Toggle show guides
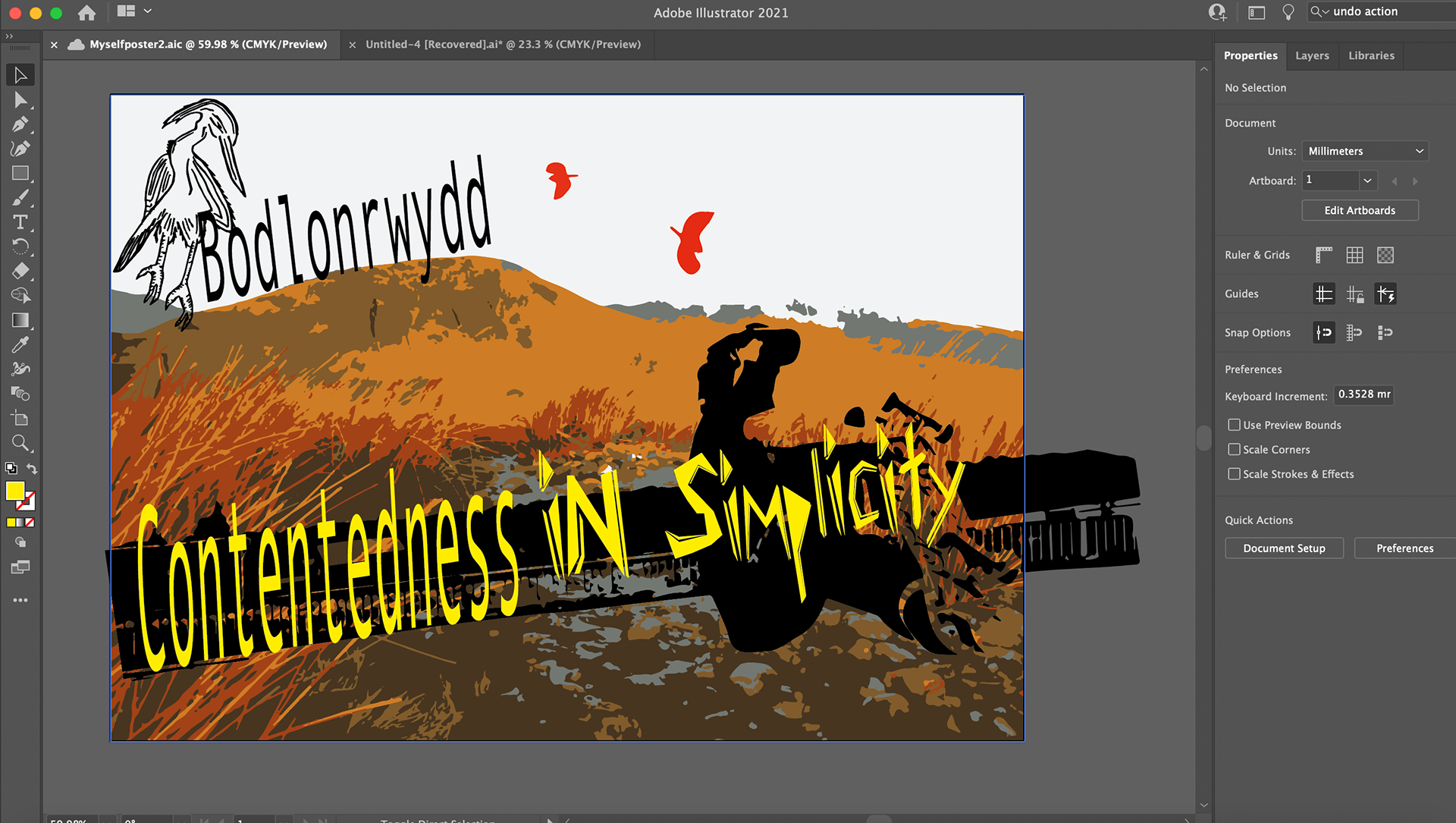The image size is (1456, 823). (x=1324, y=294)
